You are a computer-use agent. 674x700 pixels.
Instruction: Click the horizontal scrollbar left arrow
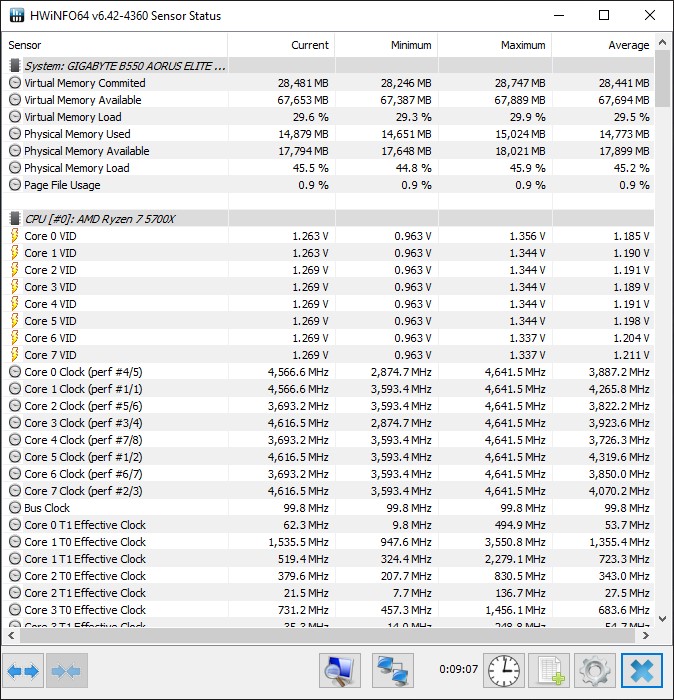point(11,635)
